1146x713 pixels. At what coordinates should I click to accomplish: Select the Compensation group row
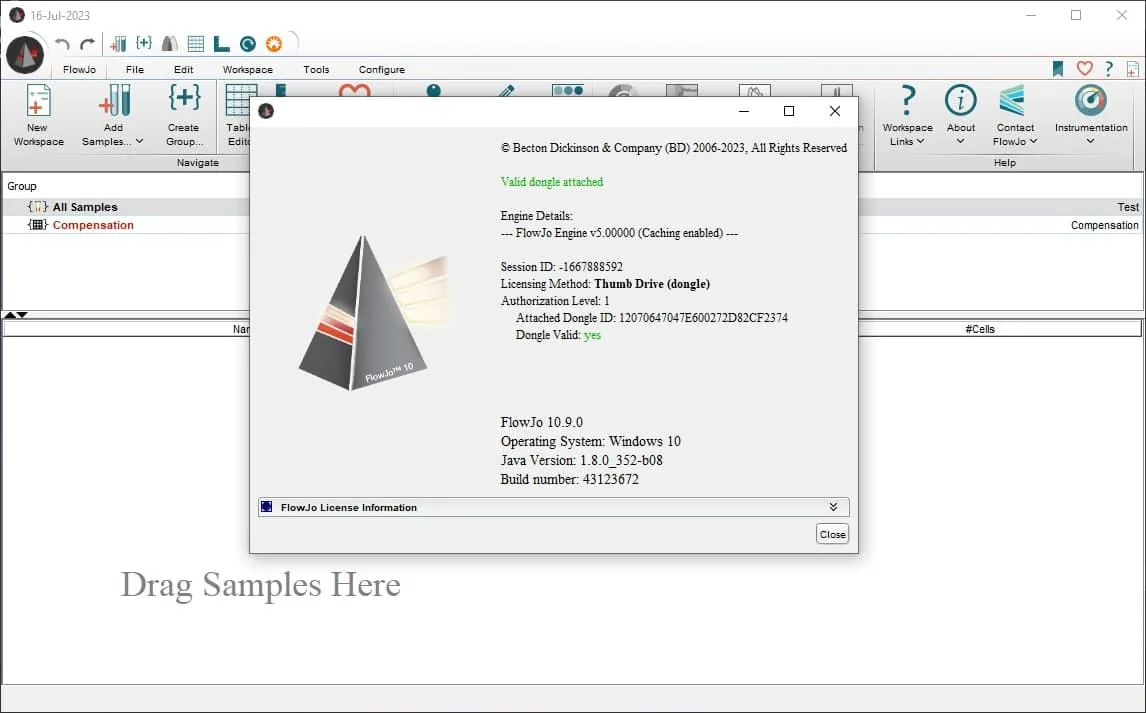126,225
